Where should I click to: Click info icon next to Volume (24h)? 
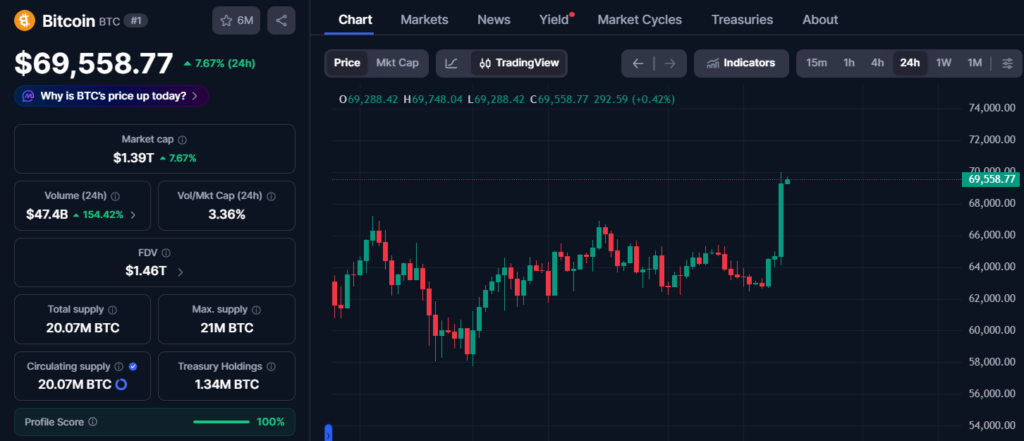click(115, 196)
